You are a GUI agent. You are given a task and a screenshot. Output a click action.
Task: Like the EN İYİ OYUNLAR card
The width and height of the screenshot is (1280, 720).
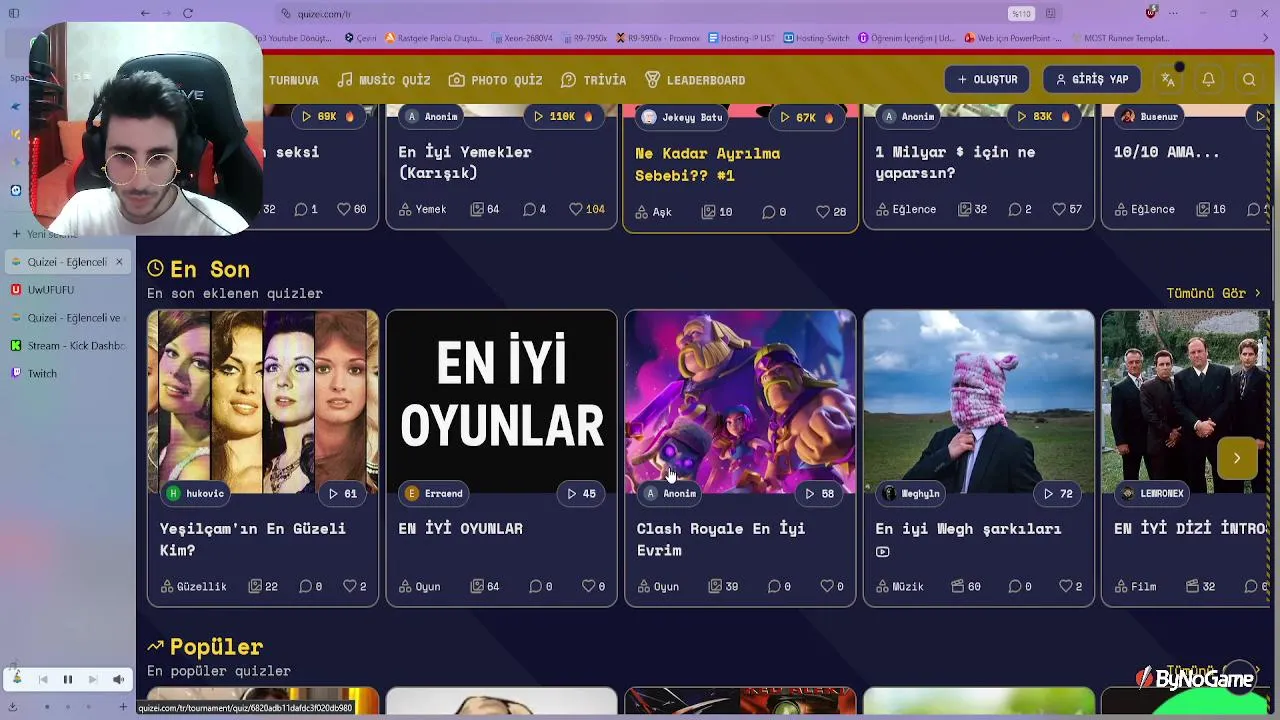click(589, 586)
